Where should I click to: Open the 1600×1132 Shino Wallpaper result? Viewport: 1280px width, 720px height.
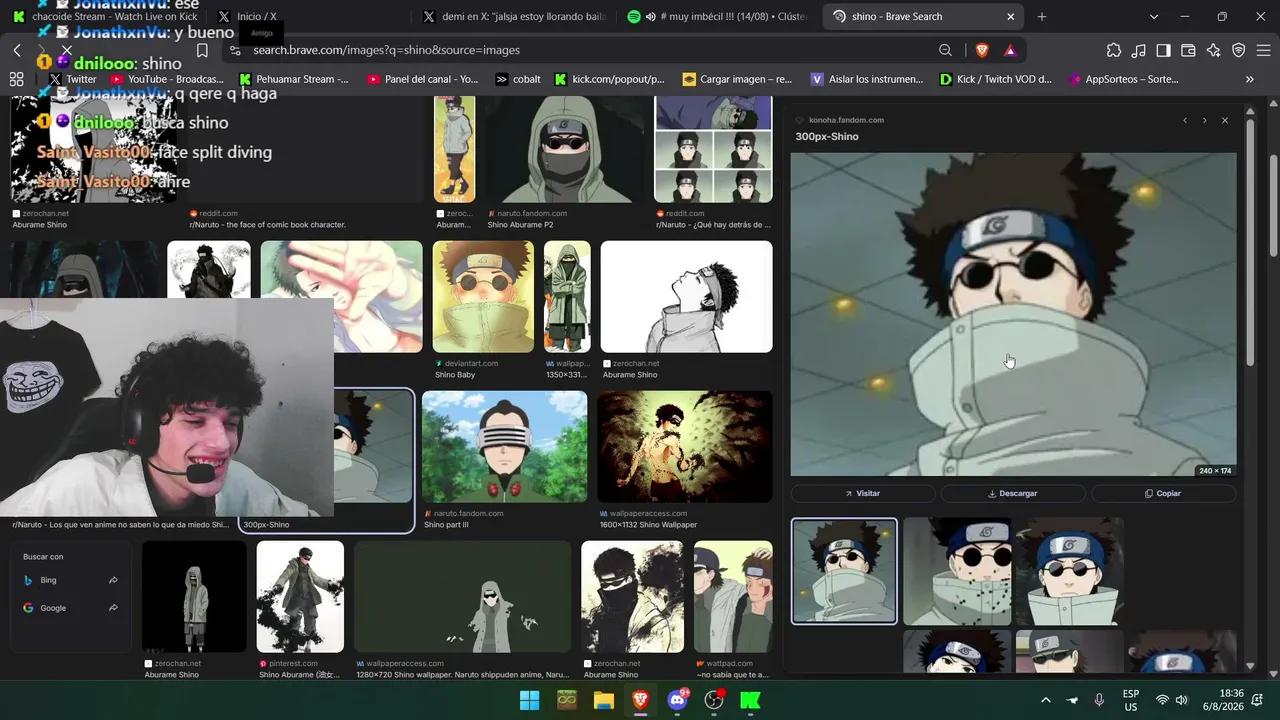tap(685, 446)
